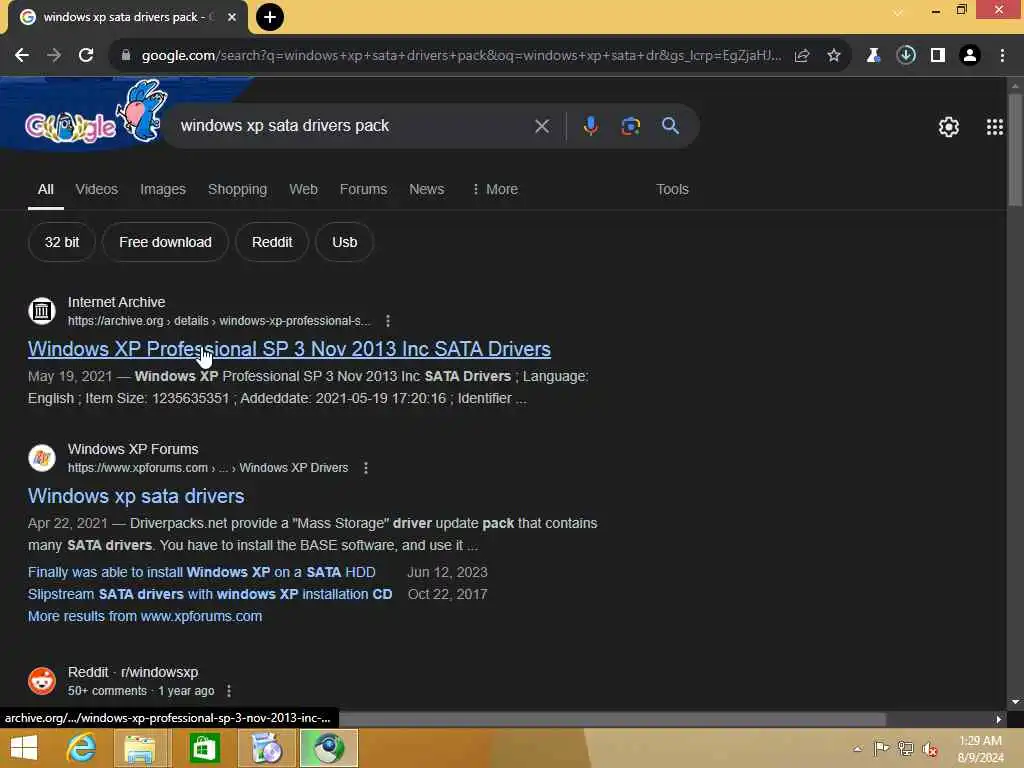This screenshot has height=768, width=1024.
Task: Open the disc media app in taskbar
Action: tap(266, 748)
